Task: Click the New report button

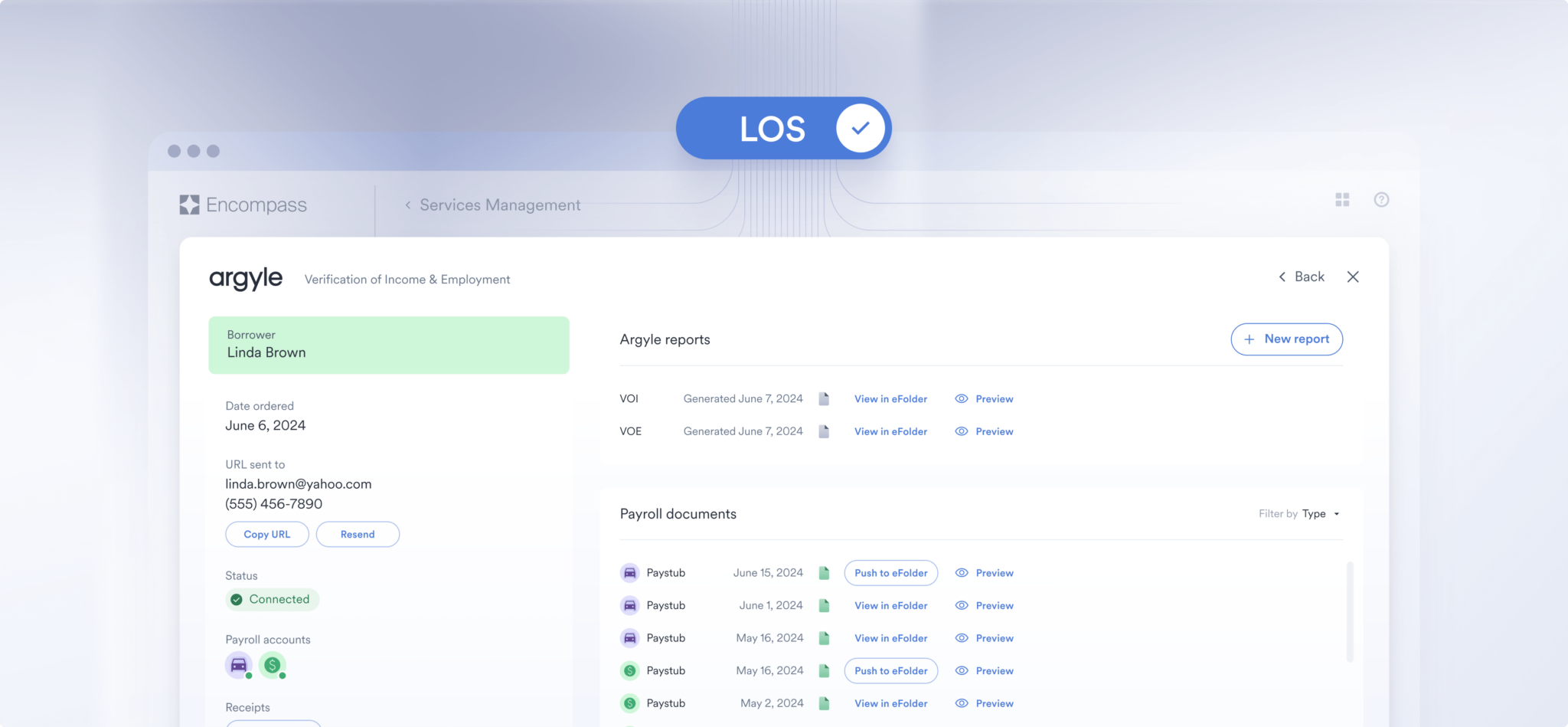Action: 1286,339
